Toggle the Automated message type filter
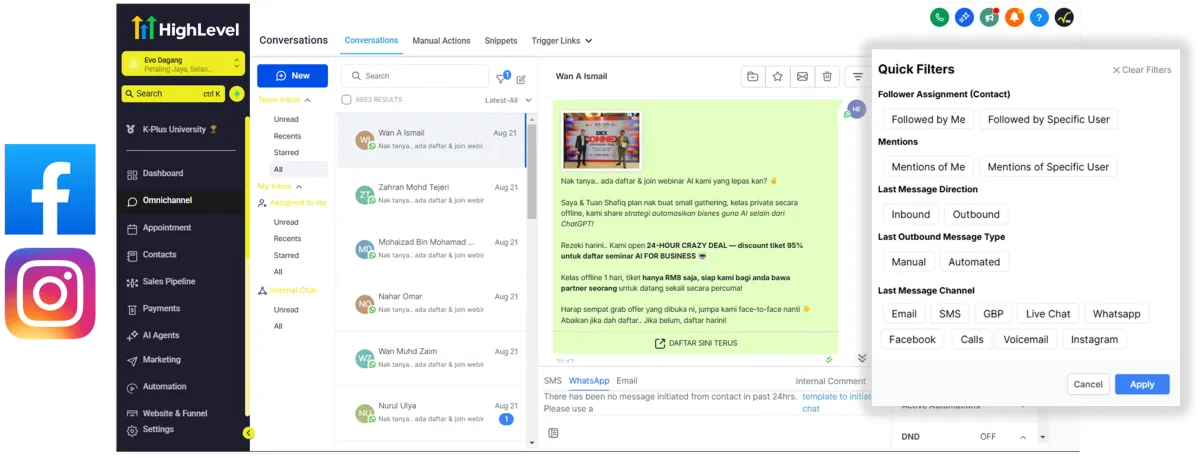1200x458 pixels. pos(974,262)
